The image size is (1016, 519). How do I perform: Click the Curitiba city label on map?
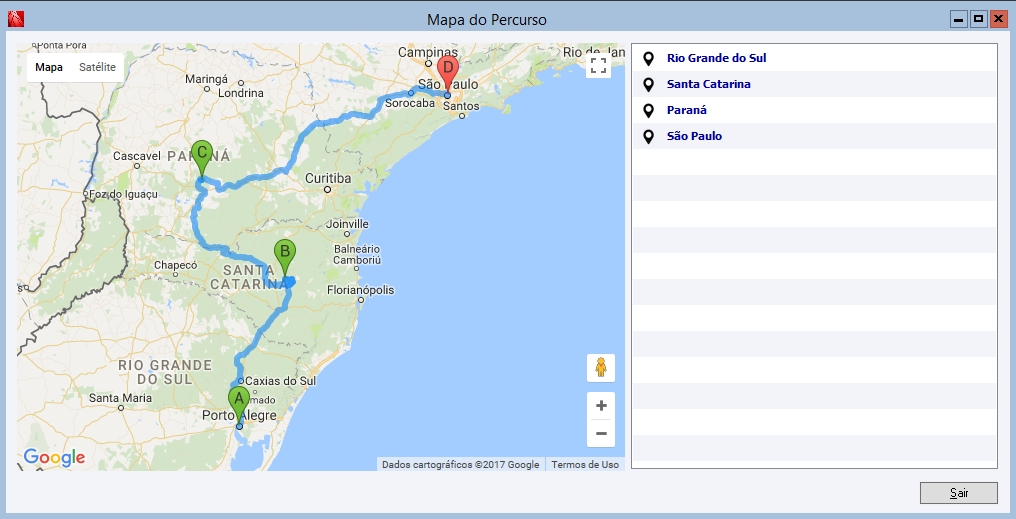328,178
